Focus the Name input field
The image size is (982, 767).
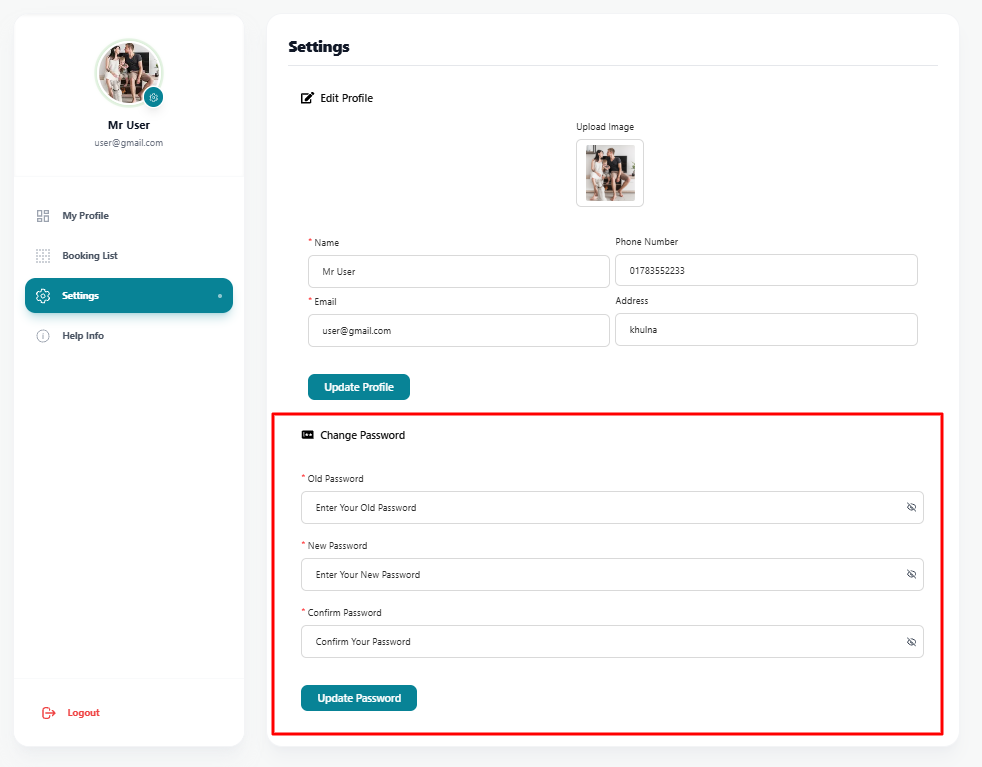coord(458,271)
